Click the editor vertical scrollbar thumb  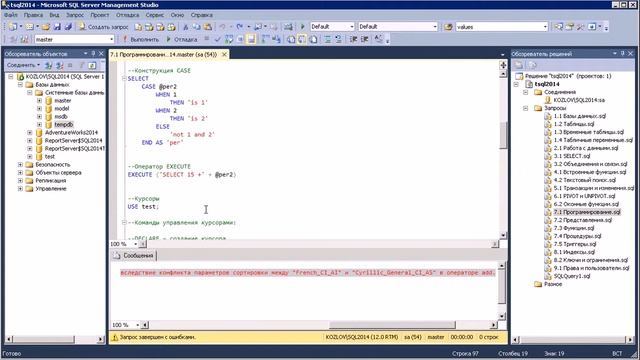[503, 136]
